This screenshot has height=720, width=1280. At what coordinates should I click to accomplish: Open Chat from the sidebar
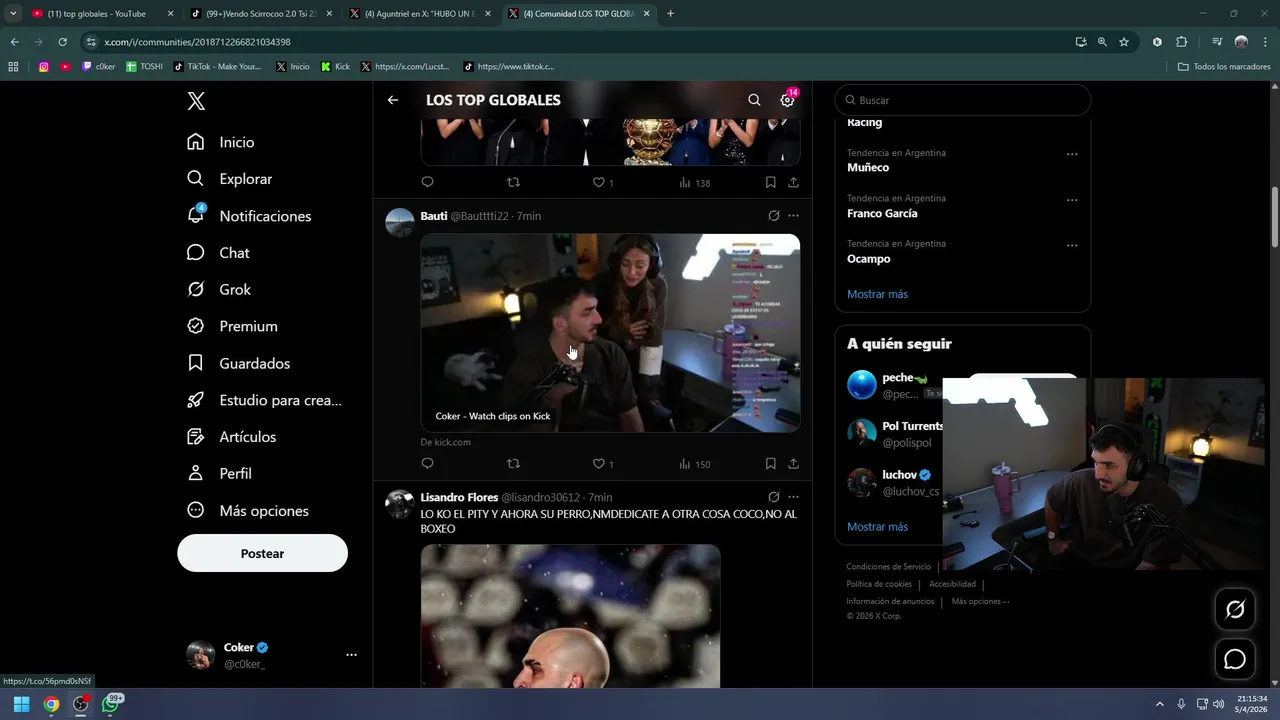pos(218,253)
